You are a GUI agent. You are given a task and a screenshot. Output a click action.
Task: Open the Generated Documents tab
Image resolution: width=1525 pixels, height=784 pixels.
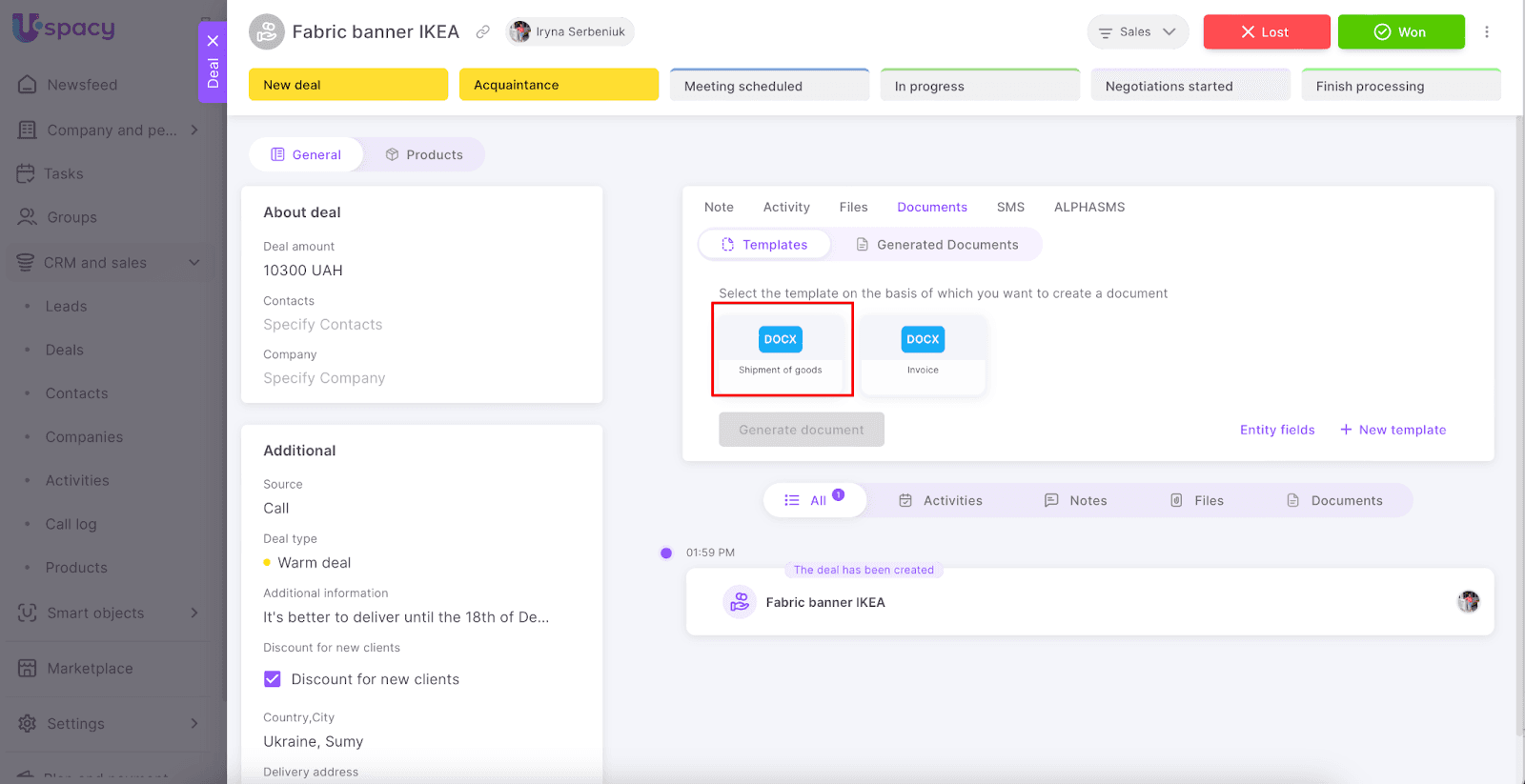[x=937, y=245]
